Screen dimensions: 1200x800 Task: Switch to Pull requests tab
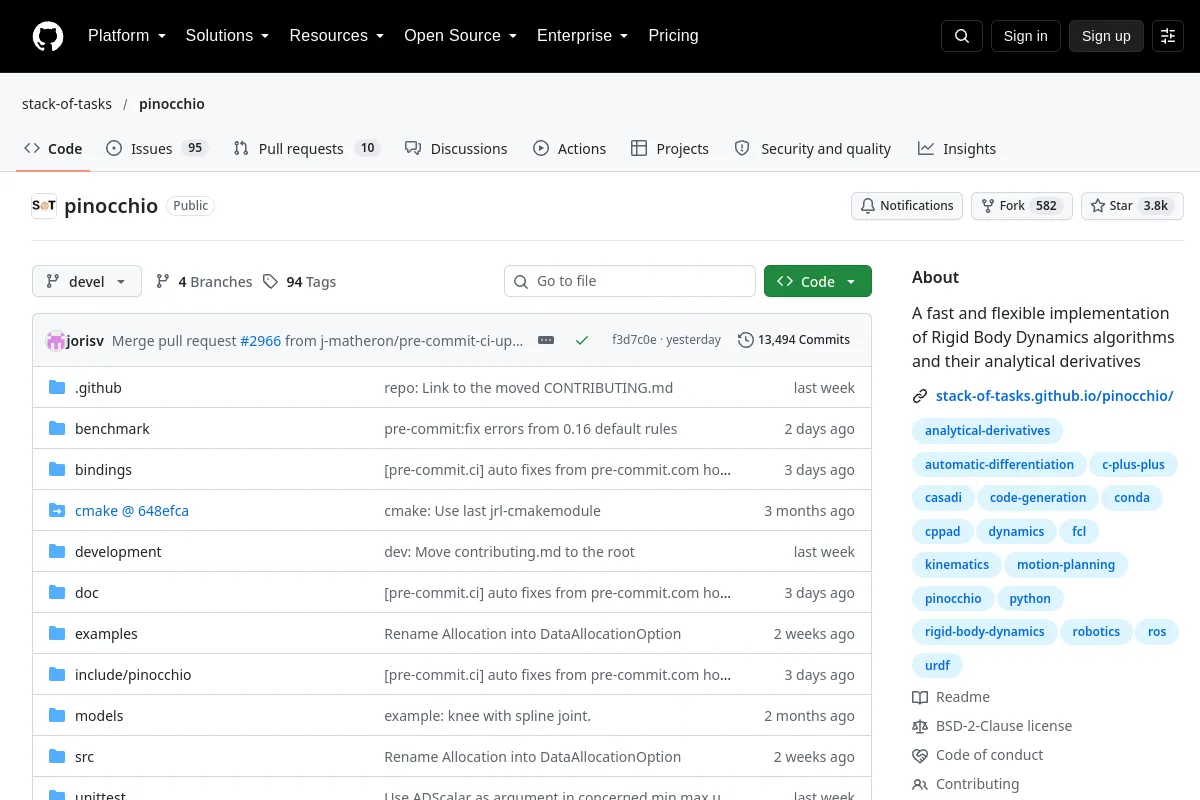point(306,149)
